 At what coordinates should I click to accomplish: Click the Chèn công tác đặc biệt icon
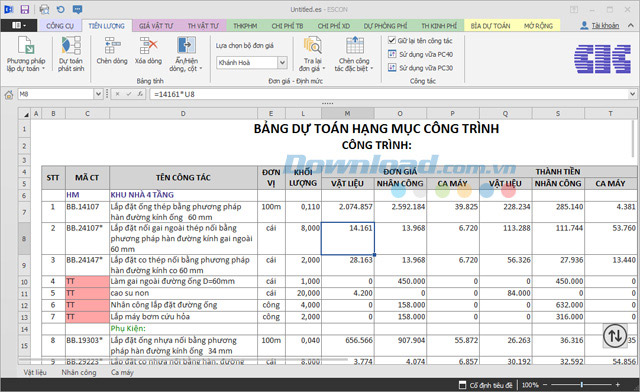(x=354, y=53)
